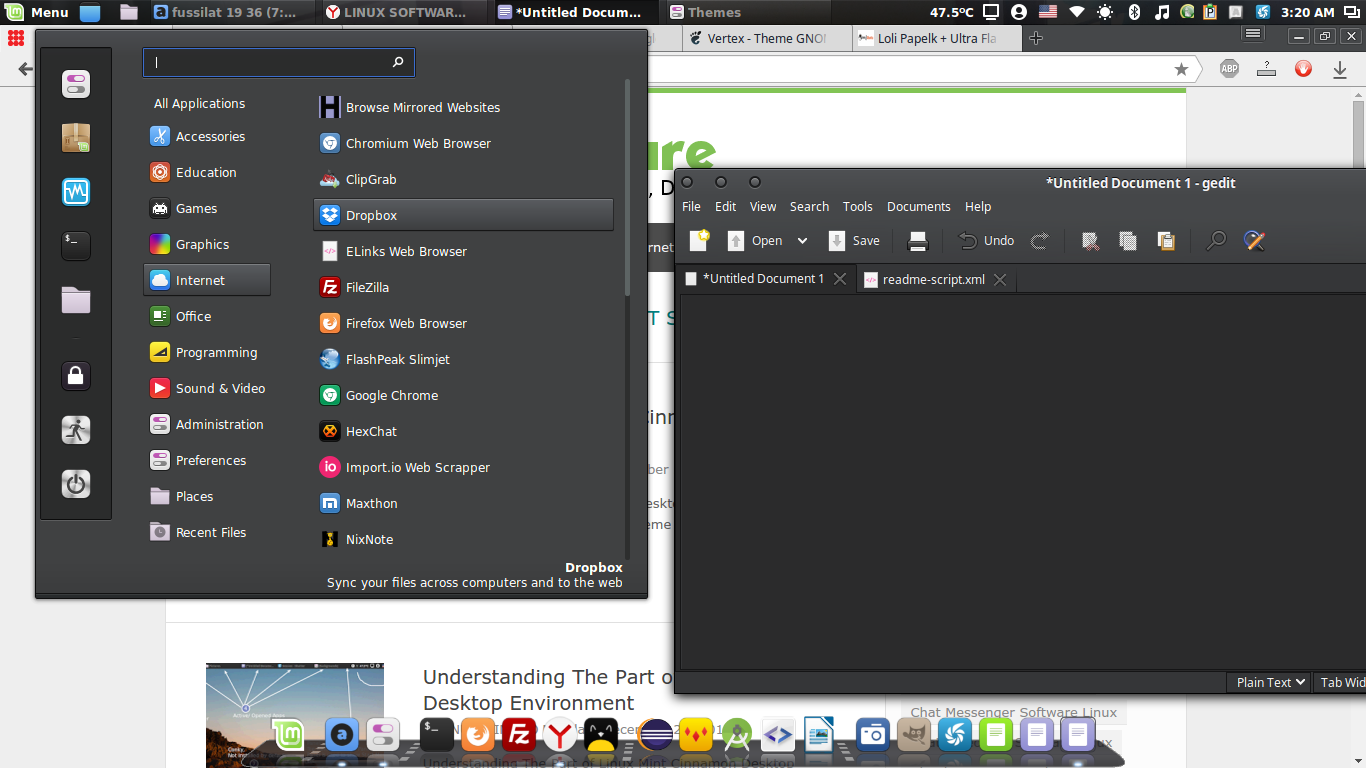Open Terminal from menu favorites sidebar
This screenshot has width=1366, height=768.
[x=76, y=246]
